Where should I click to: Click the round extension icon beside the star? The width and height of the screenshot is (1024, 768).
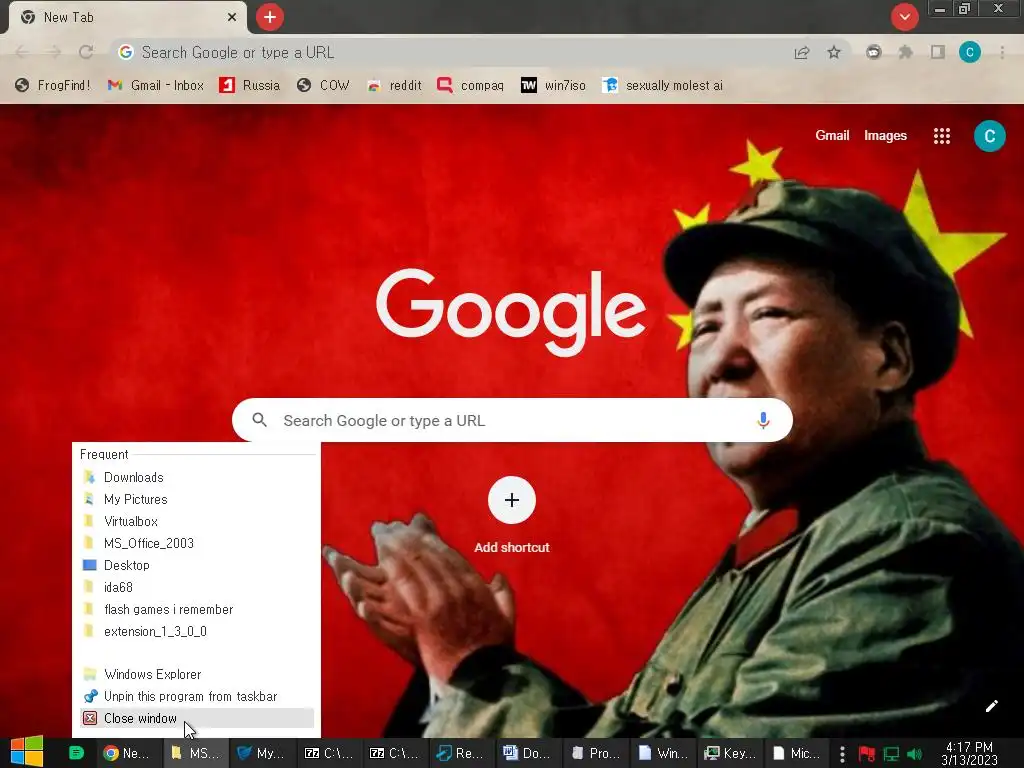[874, 52]
